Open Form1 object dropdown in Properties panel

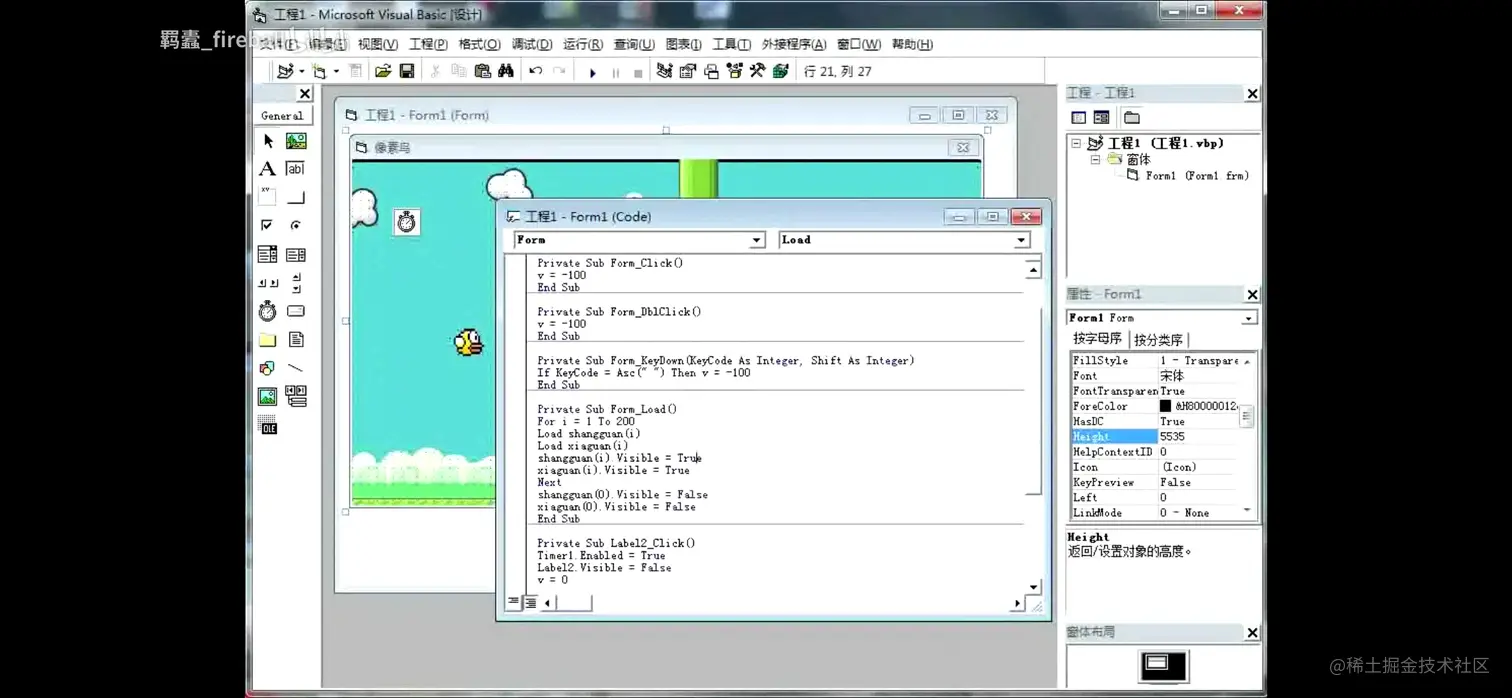[1248, 318]
